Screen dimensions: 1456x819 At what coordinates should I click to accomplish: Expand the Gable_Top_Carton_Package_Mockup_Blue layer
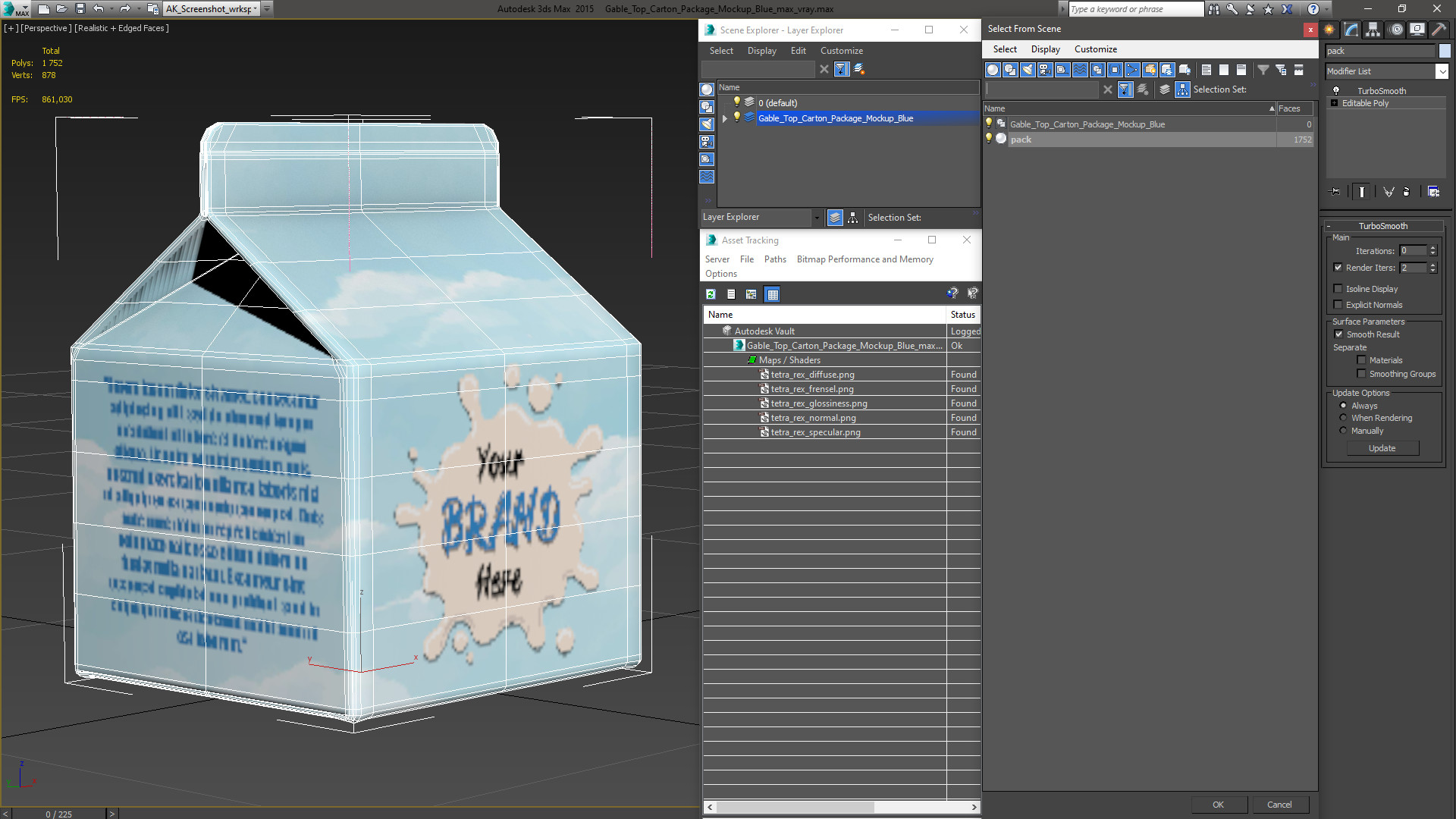pyautogui.click(x=725, y=118)
